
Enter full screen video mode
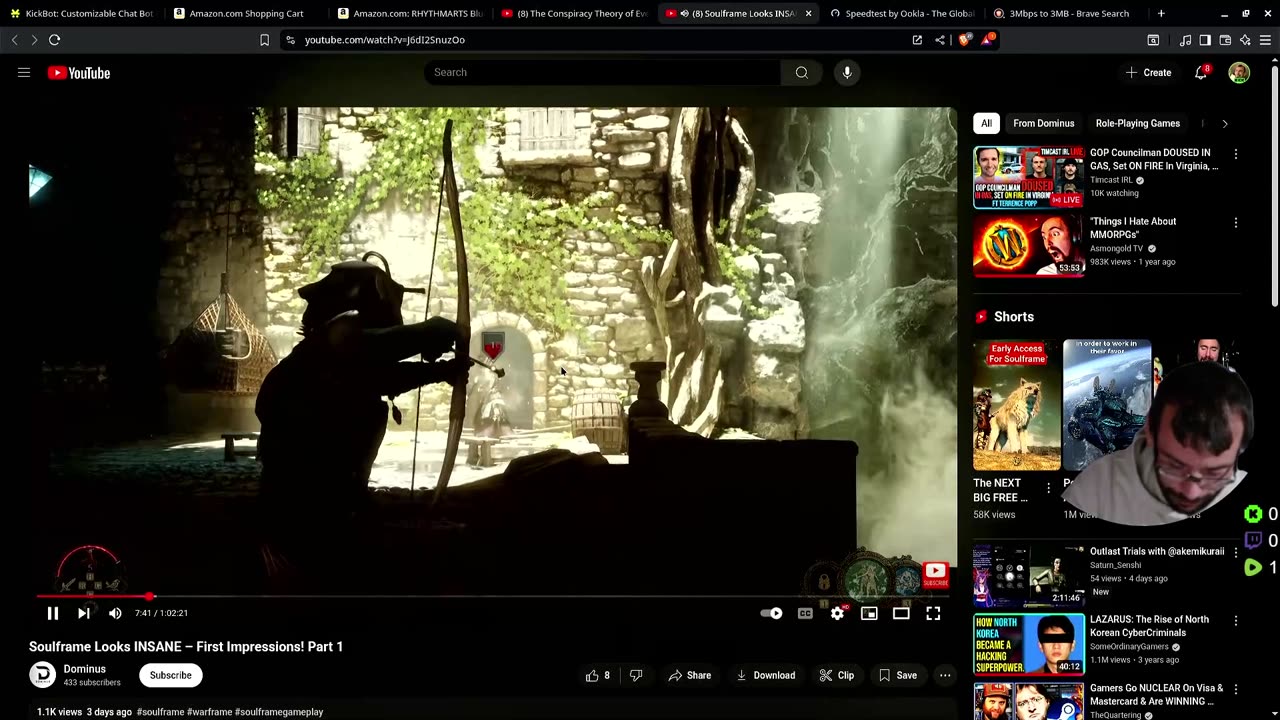(933, 613)
